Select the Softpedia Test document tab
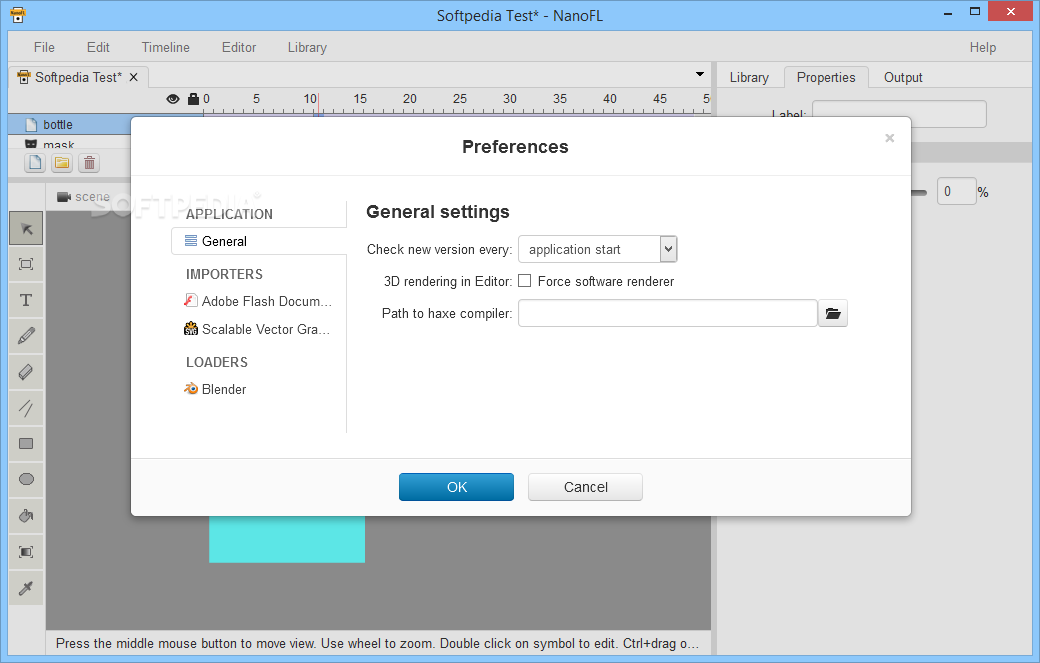Screen dimensions: 1040x663 tap(78, 77)
